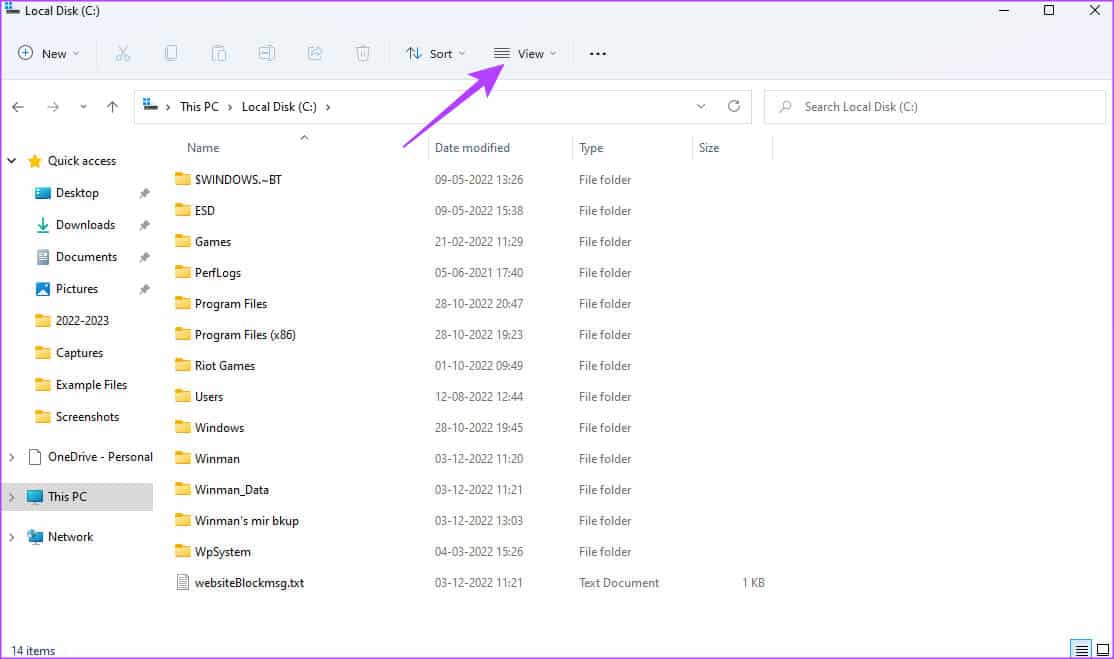Viewport: 1114px width, 659px height.
Task: Go up one folder level
Action: [112, 107]
